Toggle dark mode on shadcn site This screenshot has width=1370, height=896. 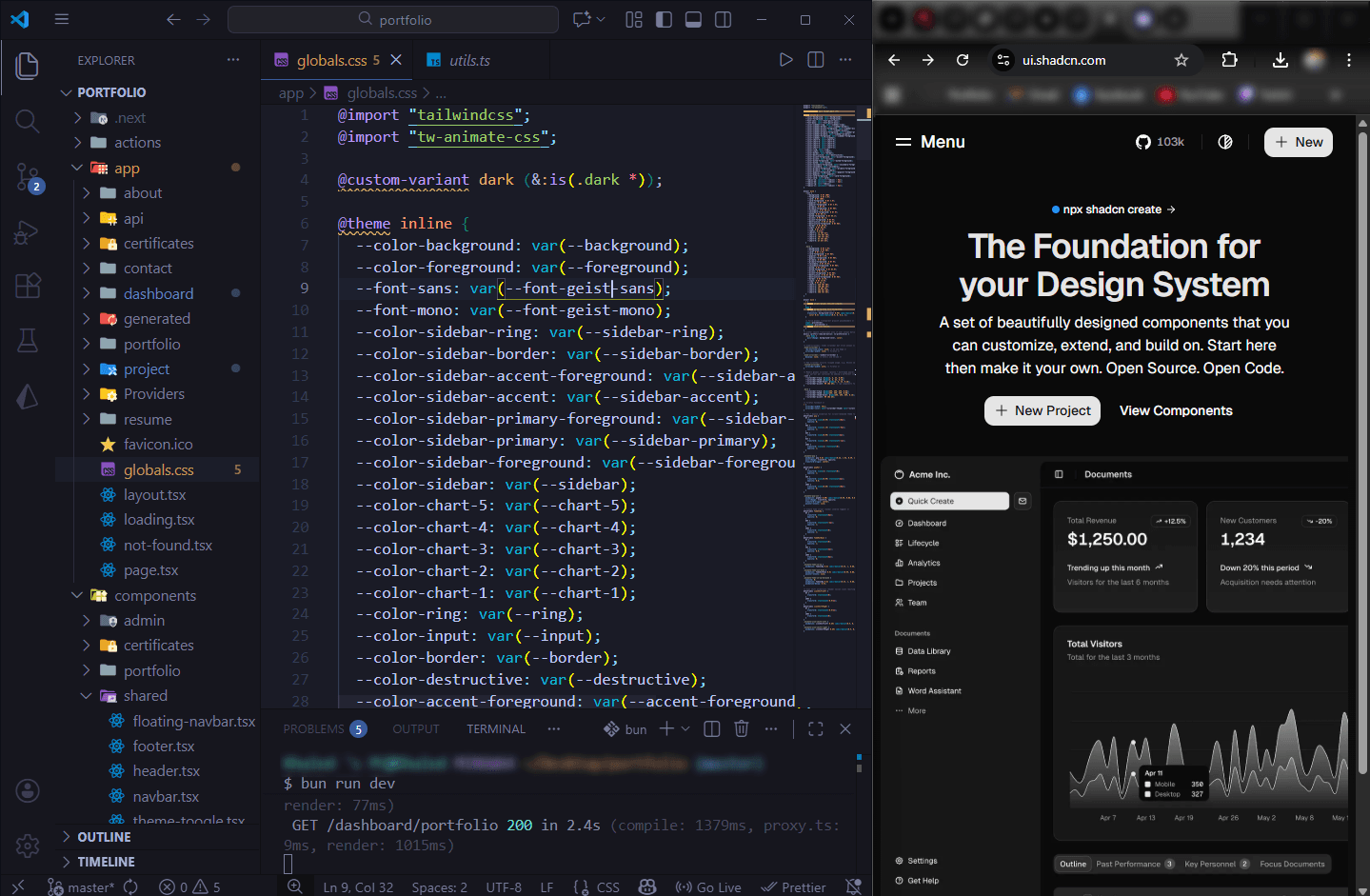[1225, 142]
